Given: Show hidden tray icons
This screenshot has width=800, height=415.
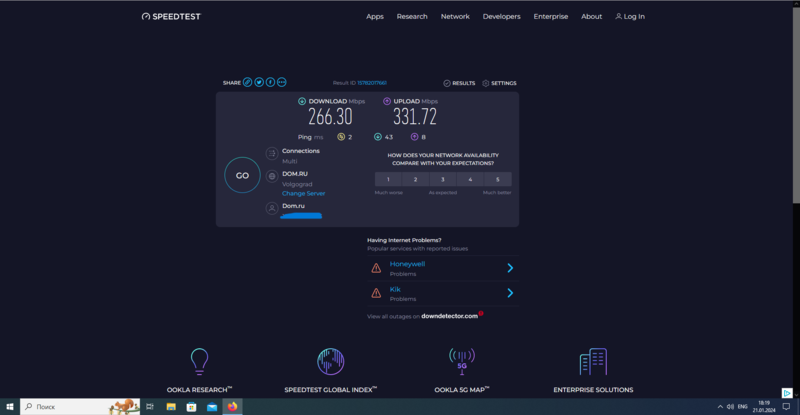Looking at the screenshot, I should pos(720,407).
